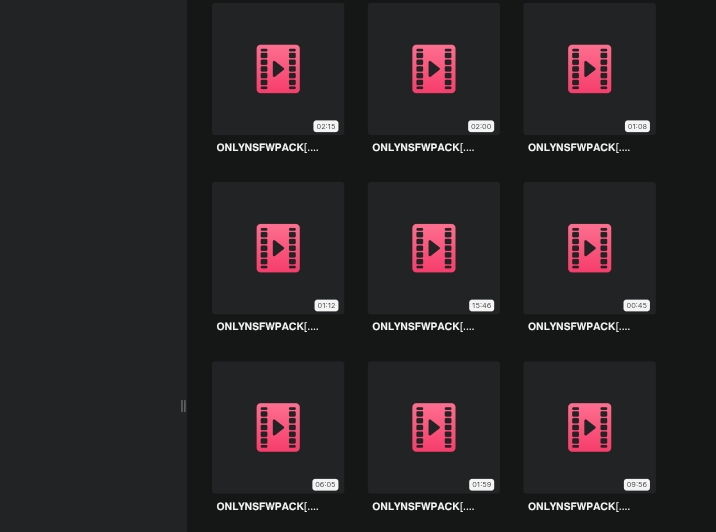716x532 pixels.
Task: Click the 06:05 duration badge
Action: 325,485
